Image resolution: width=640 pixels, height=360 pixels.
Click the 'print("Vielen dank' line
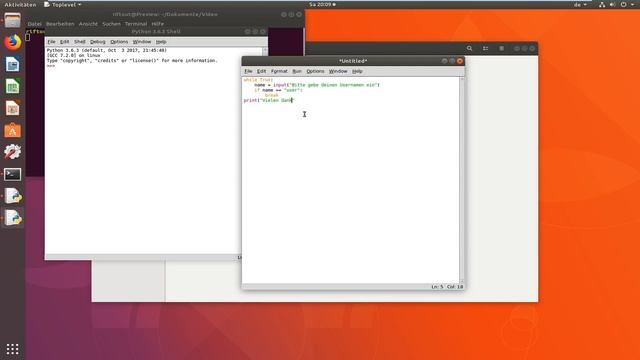pyautogui.click(x=268, y=100)
